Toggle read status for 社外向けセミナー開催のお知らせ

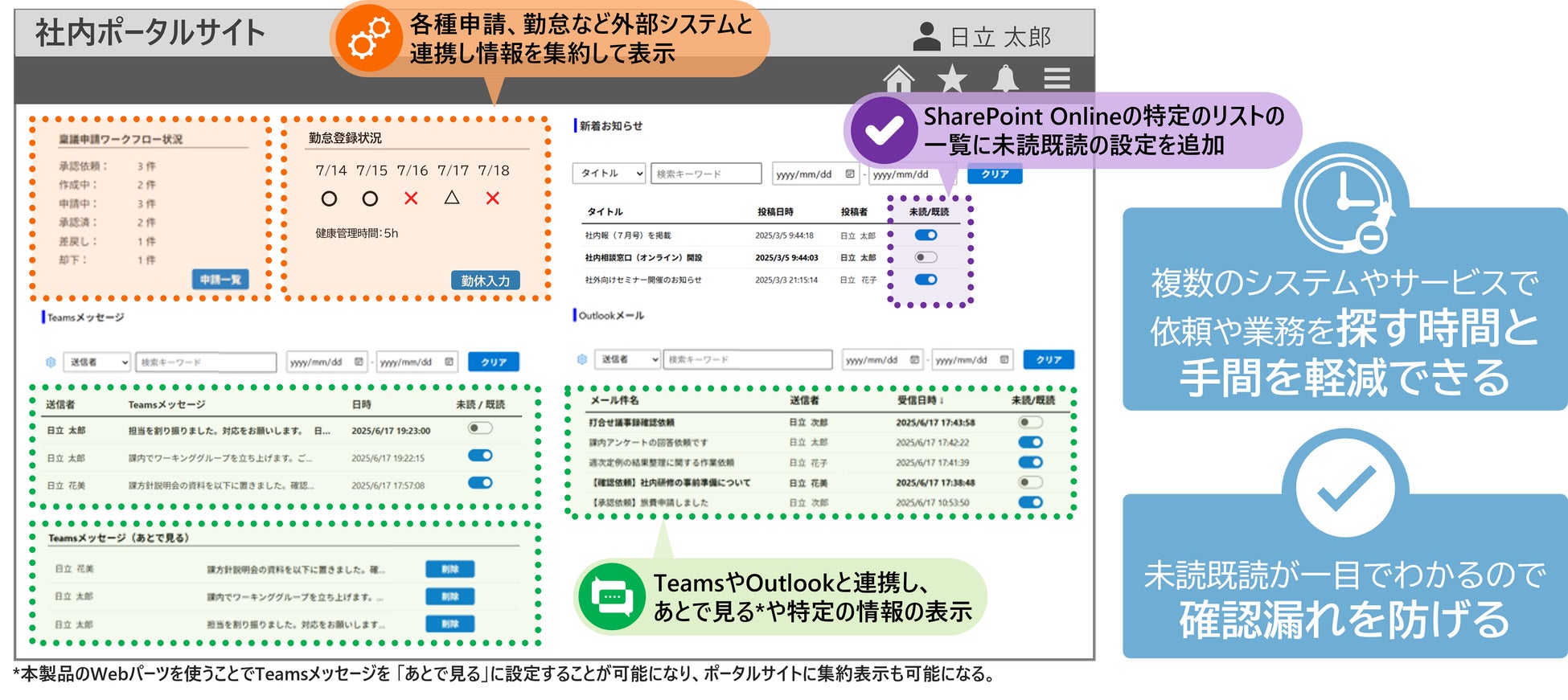pyautogui.click(x=926, y=280)
